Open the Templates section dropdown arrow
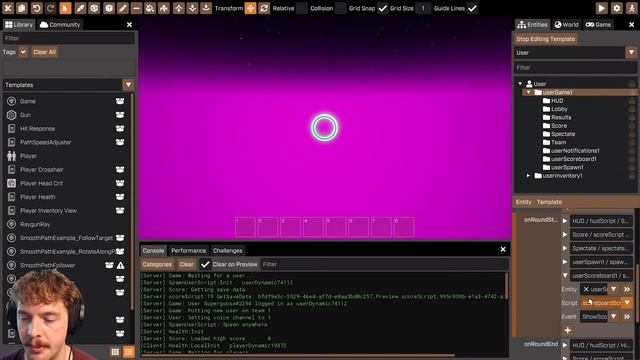Screen dimensions: 640x360 [x=128, y=85]
